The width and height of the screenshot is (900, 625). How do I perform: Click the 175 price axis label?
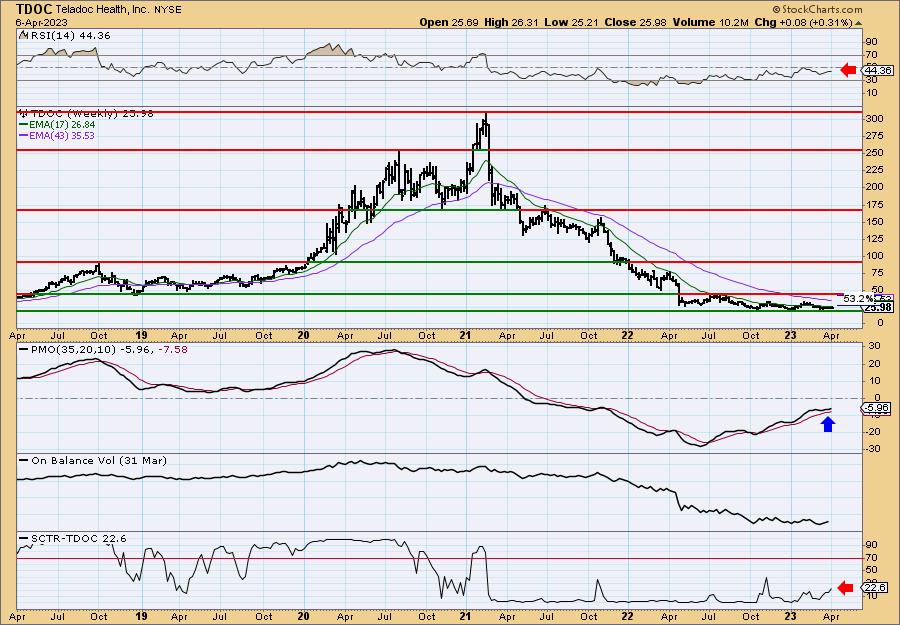(x=875, y=204)
